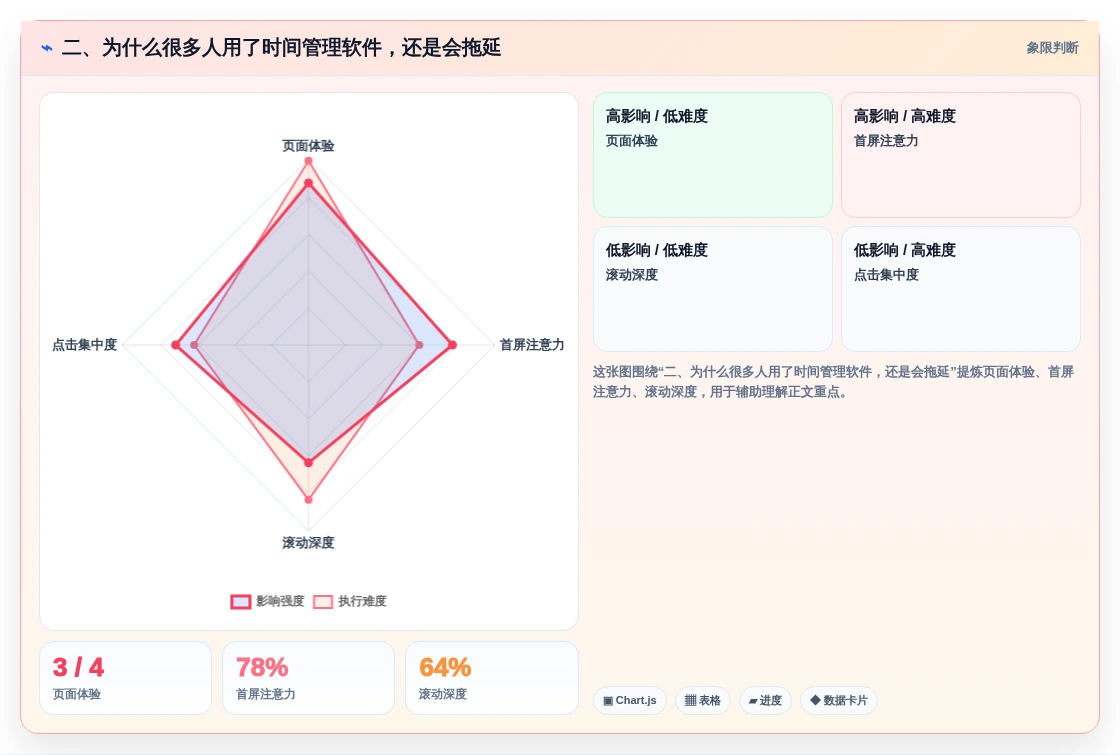This screenshot has height=755, width=1120.
Task: Click the pink data point nearest 页面体验 label
Action: click(x=309, y=161)
